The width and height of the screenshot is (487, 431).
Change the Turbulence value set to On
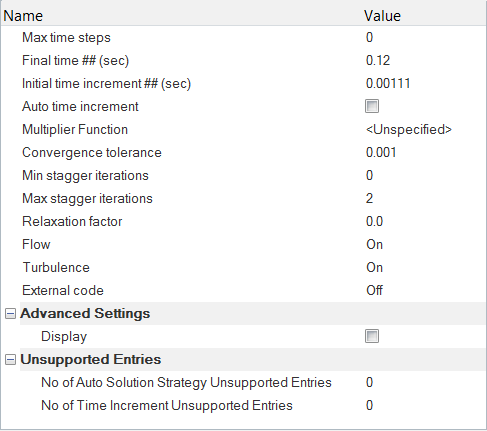(424, 267)
